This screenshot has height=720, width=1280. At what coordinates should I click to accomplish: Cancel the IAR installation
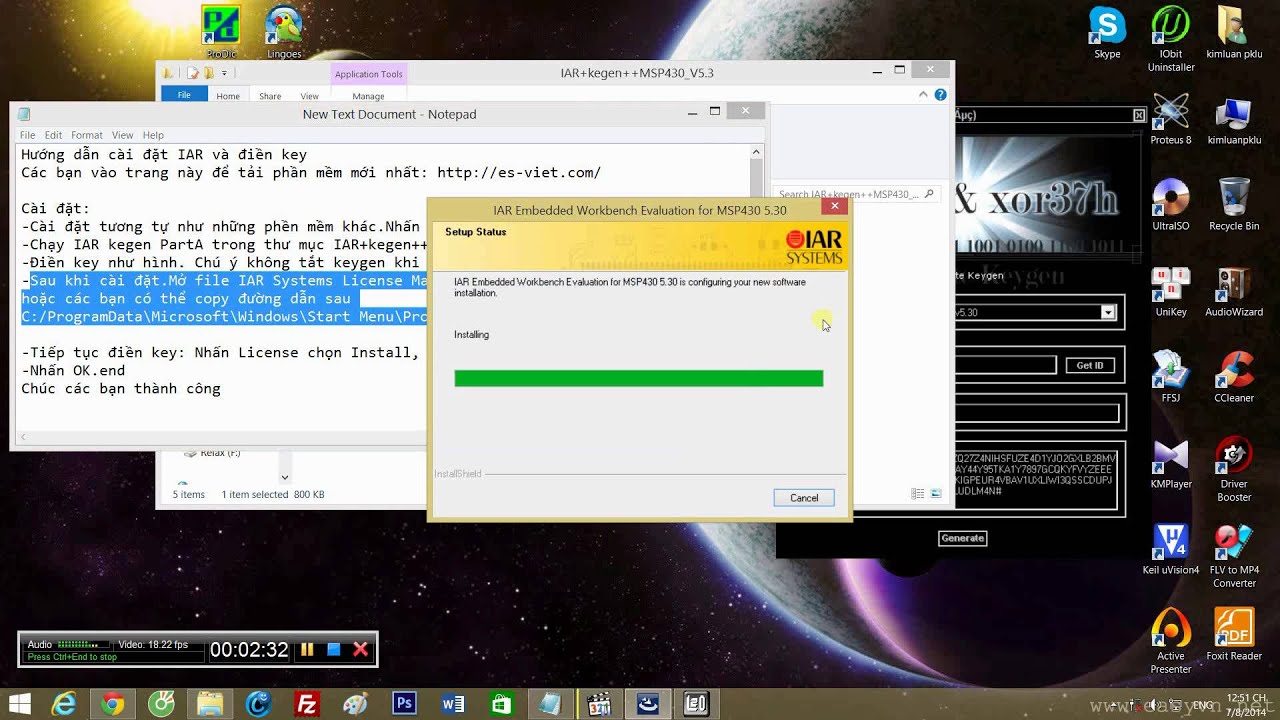pyautogui.click(x=804, y=497)
